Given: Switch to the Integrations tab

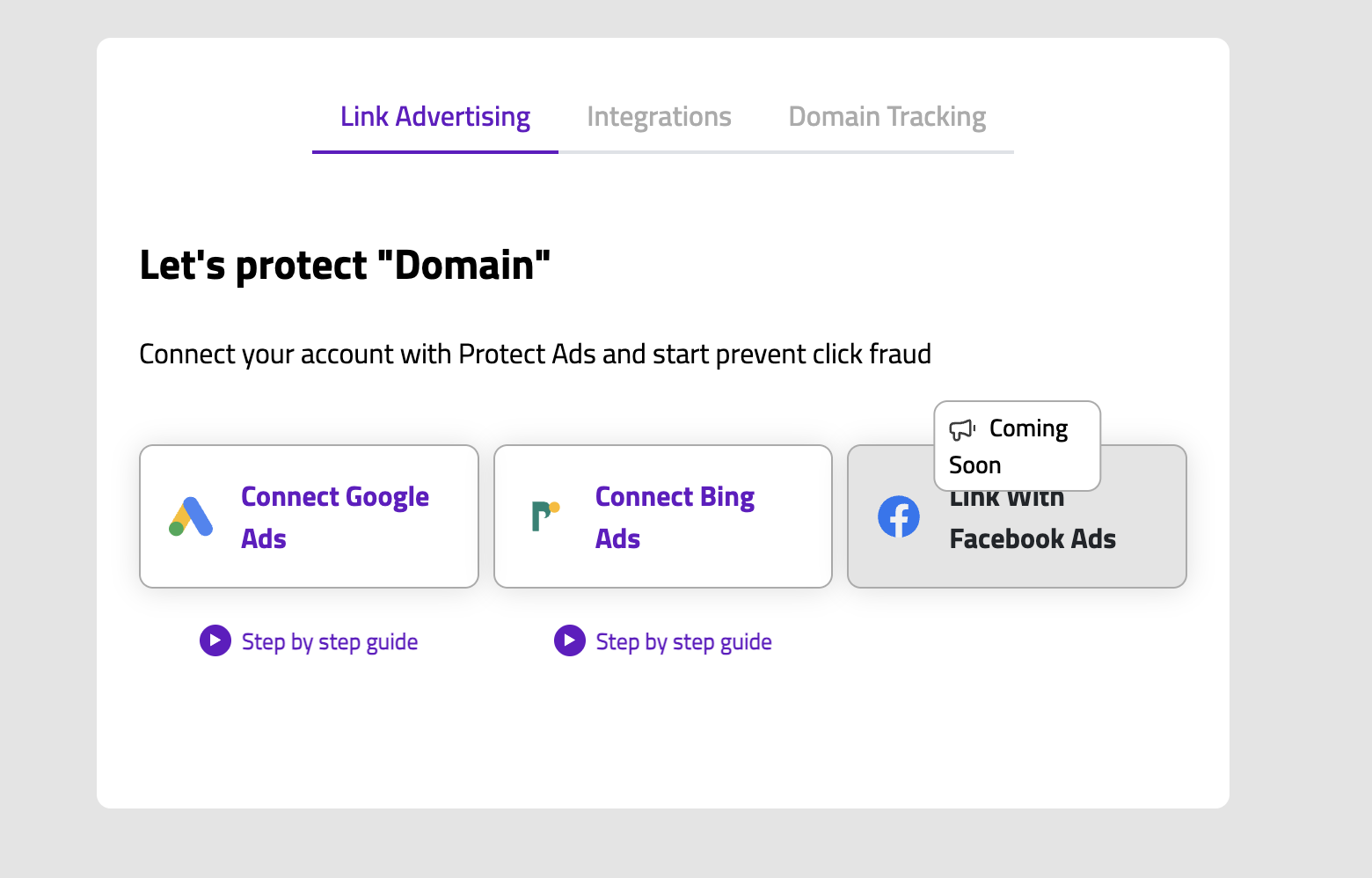Looking at the screenshot, I should click(x=659, y=116).
